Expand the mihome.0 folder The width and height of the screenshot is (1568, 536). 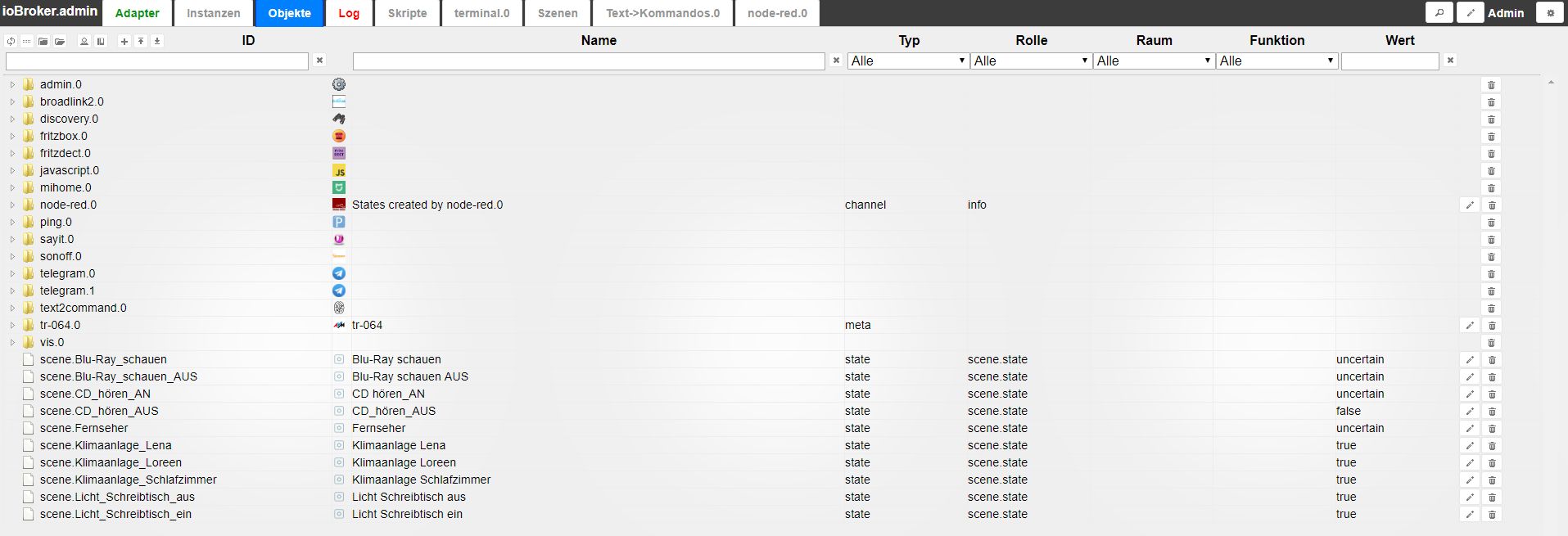point(12,187)
